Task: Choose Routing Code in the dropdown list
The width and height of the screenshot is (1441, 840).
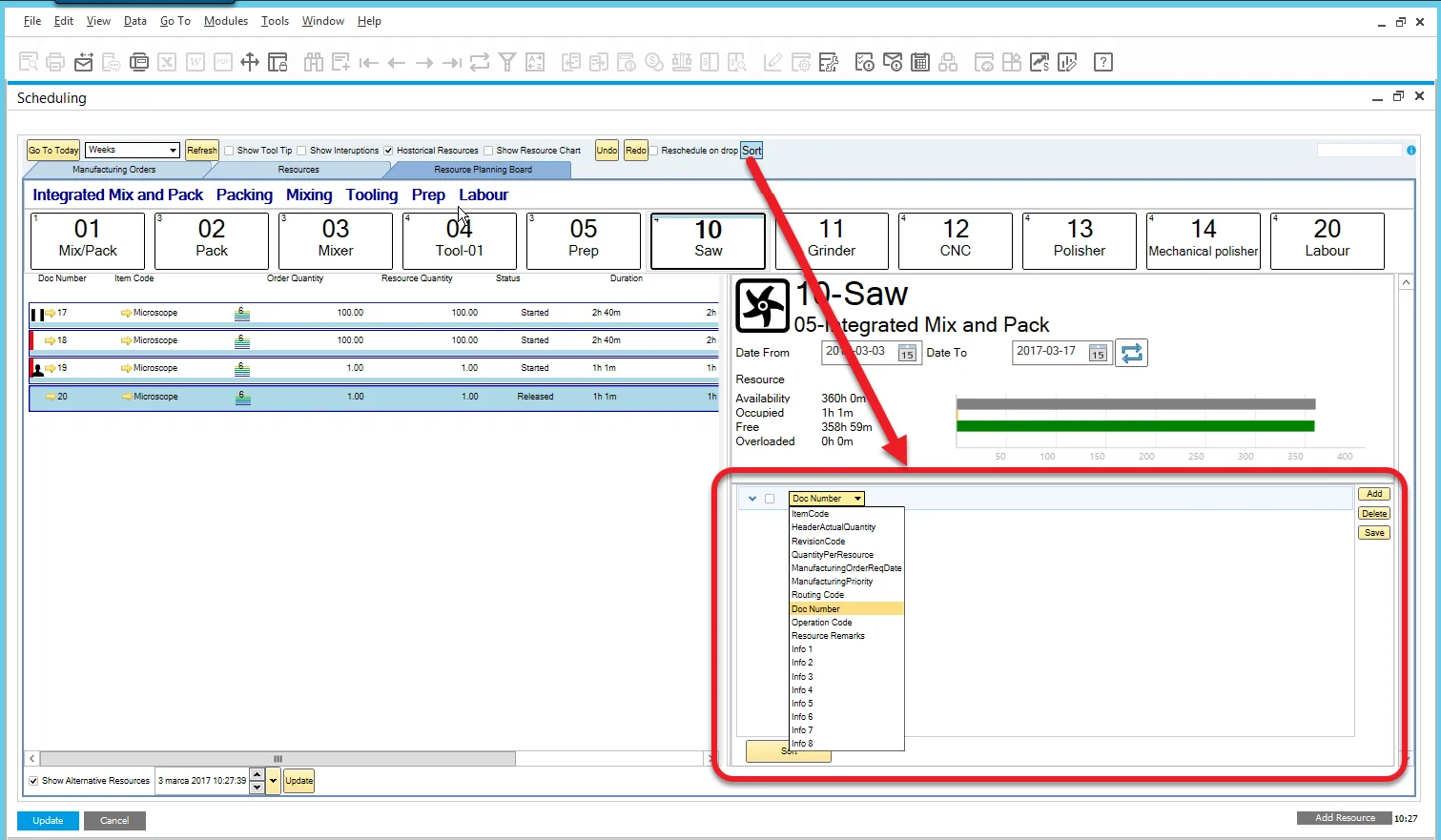Action: [x=818, y=595]
